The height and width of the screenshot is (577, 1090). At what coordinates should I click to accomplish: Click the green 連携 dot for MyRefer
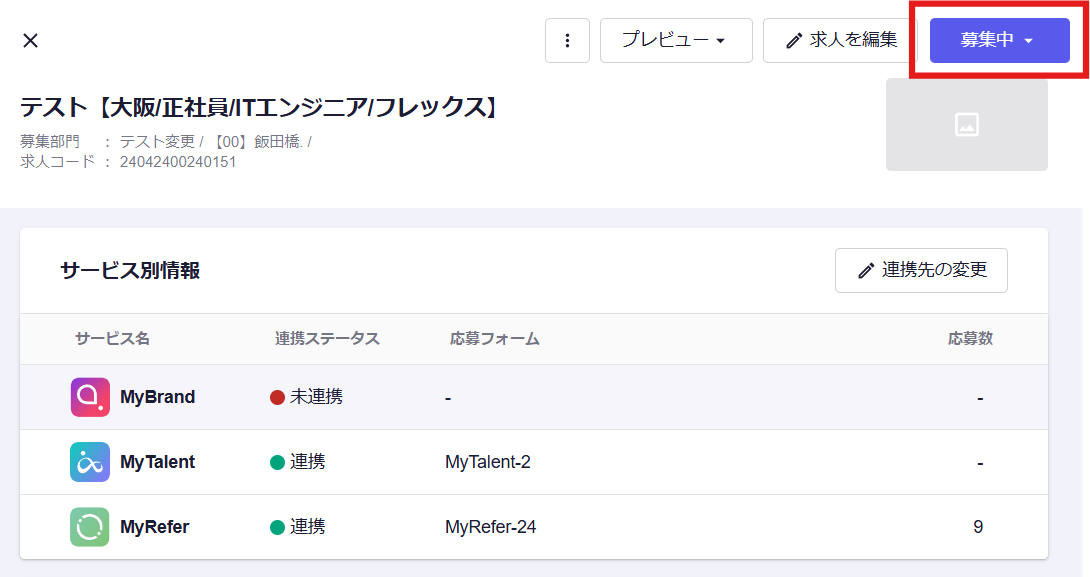tap(278, 527)
